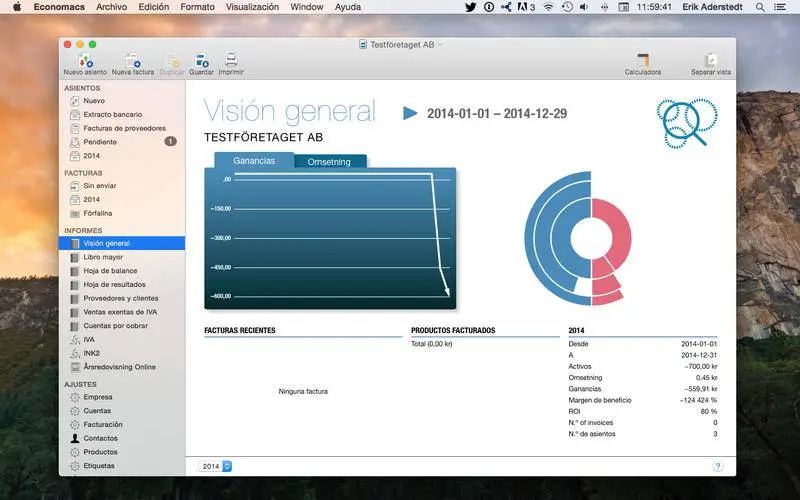Open Libro mayor report
The width and height of the screenshot is (800, 500).
[103, 257]
